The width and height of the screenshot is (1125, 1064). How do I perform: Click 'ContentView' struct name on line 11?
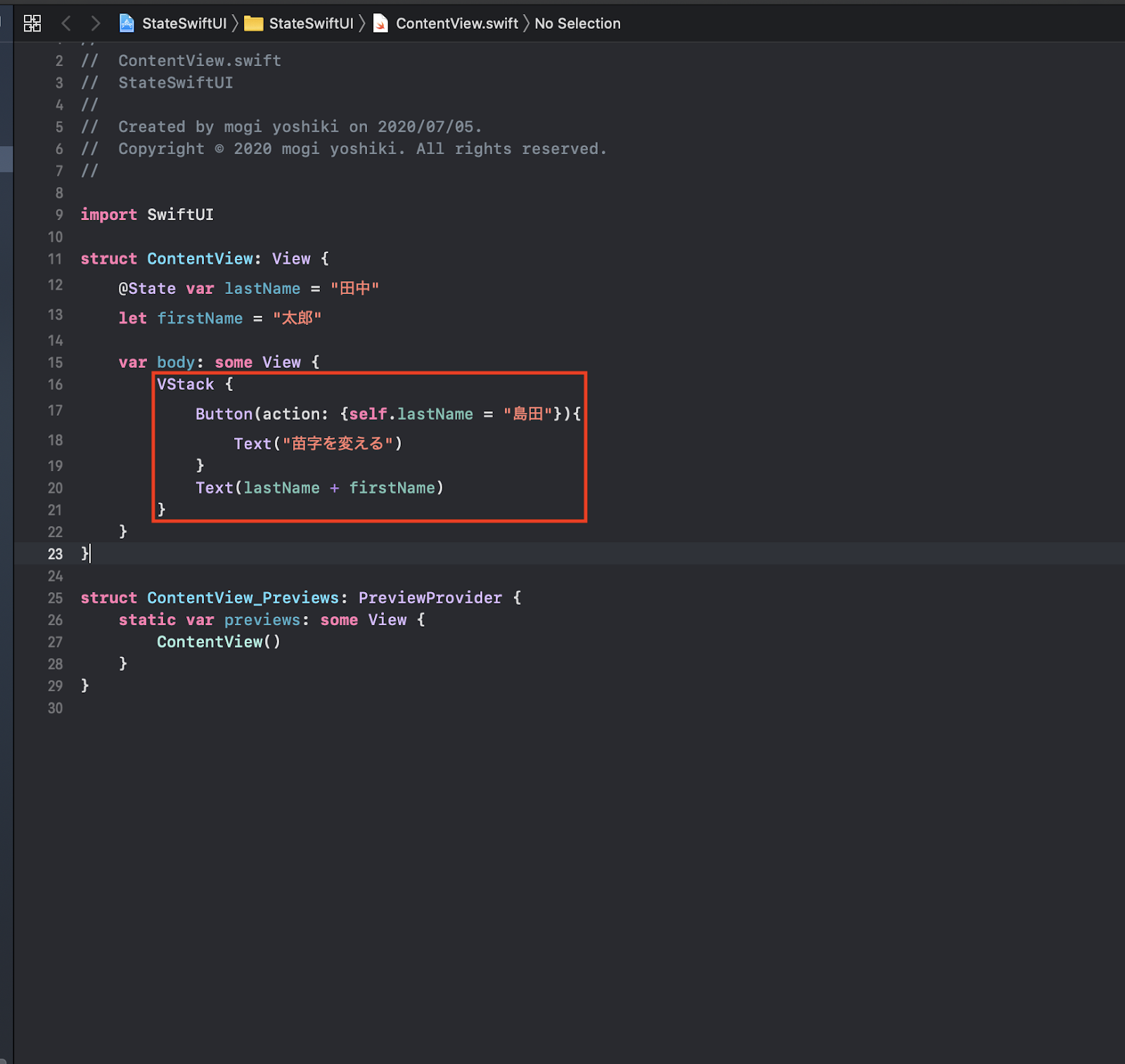click(x=200, y=259)
